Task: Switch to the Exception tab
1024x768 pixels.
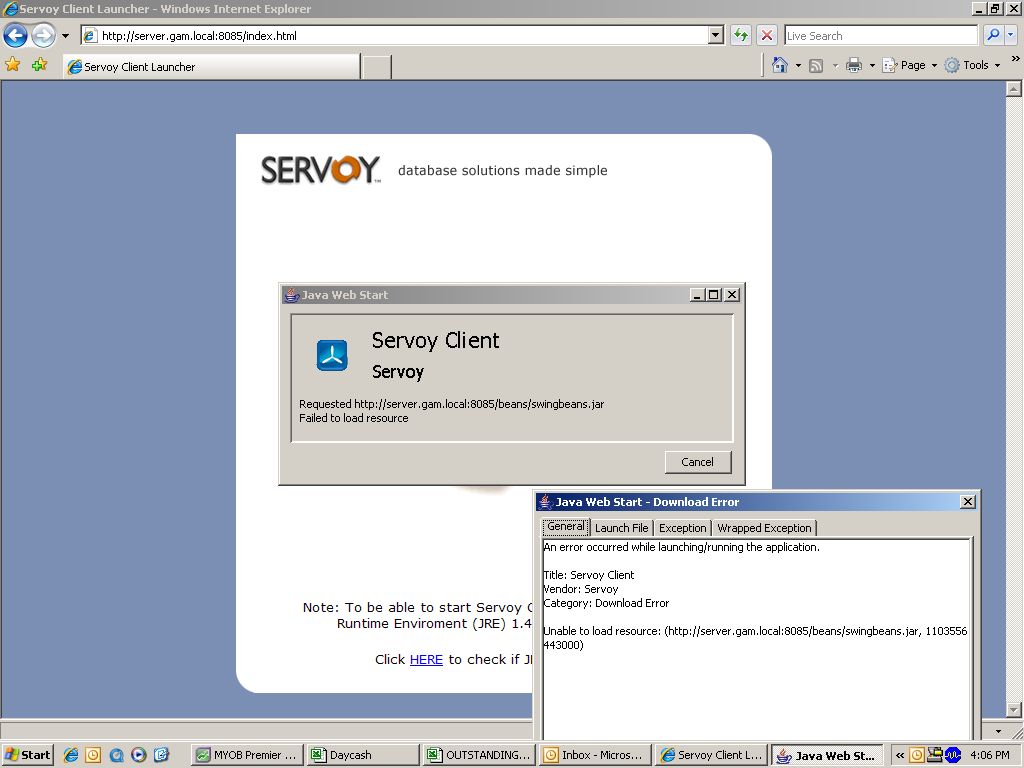Action: point(682,528)
